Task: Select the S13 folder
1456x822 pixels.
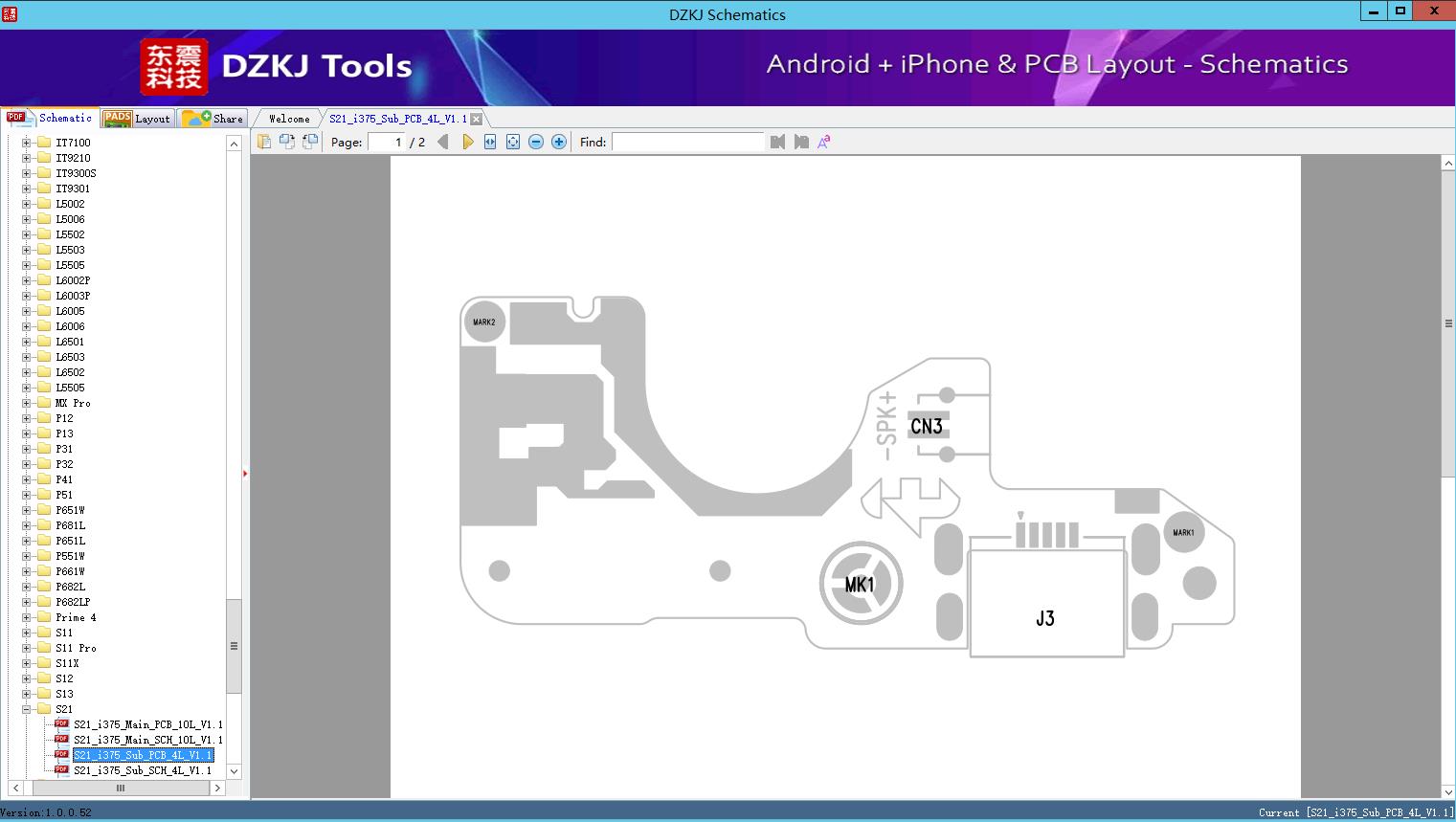Action: [x=64, y=694]
